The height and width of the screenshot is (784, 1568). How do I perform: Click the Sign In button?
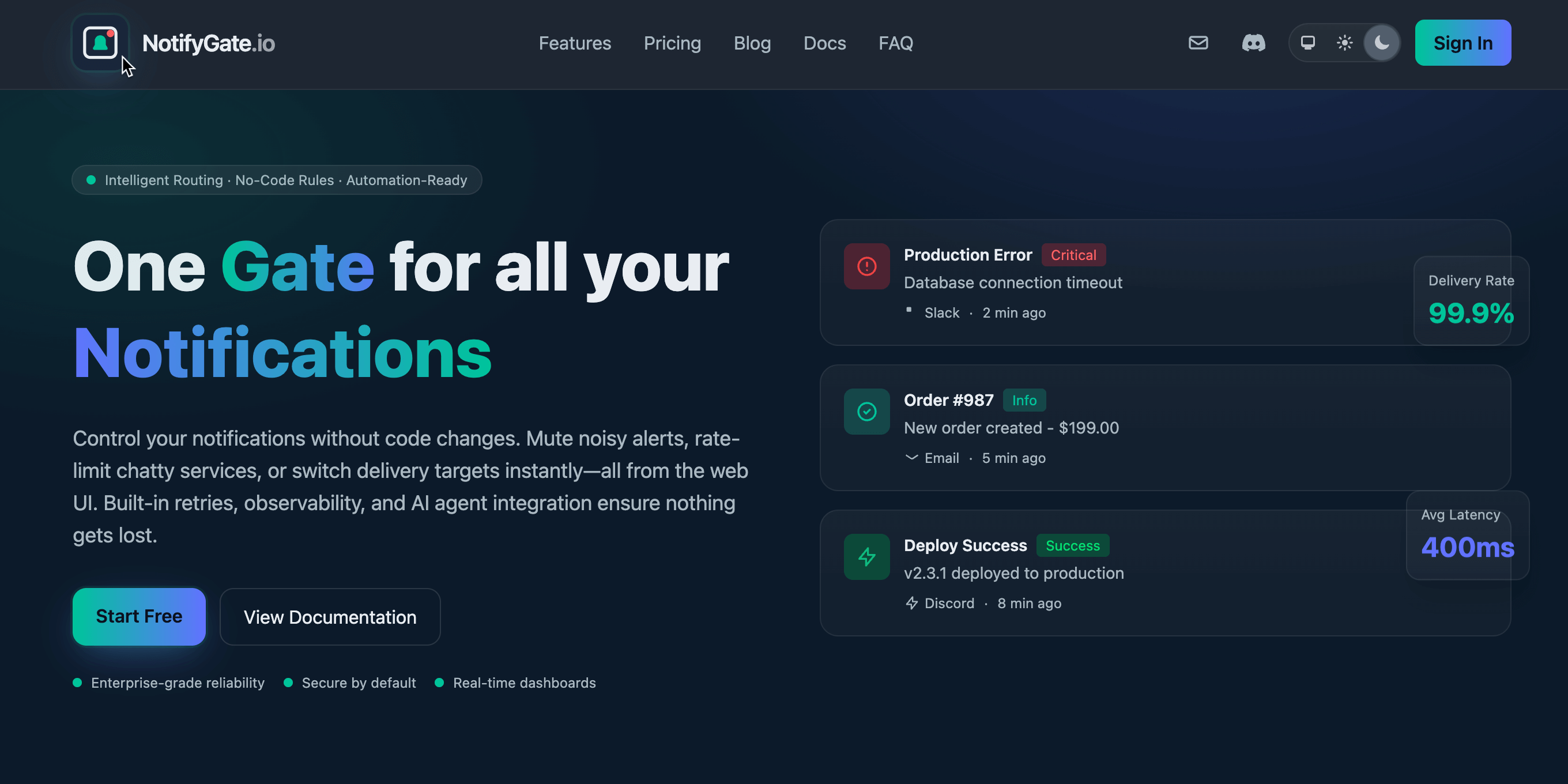[1463, 43]
